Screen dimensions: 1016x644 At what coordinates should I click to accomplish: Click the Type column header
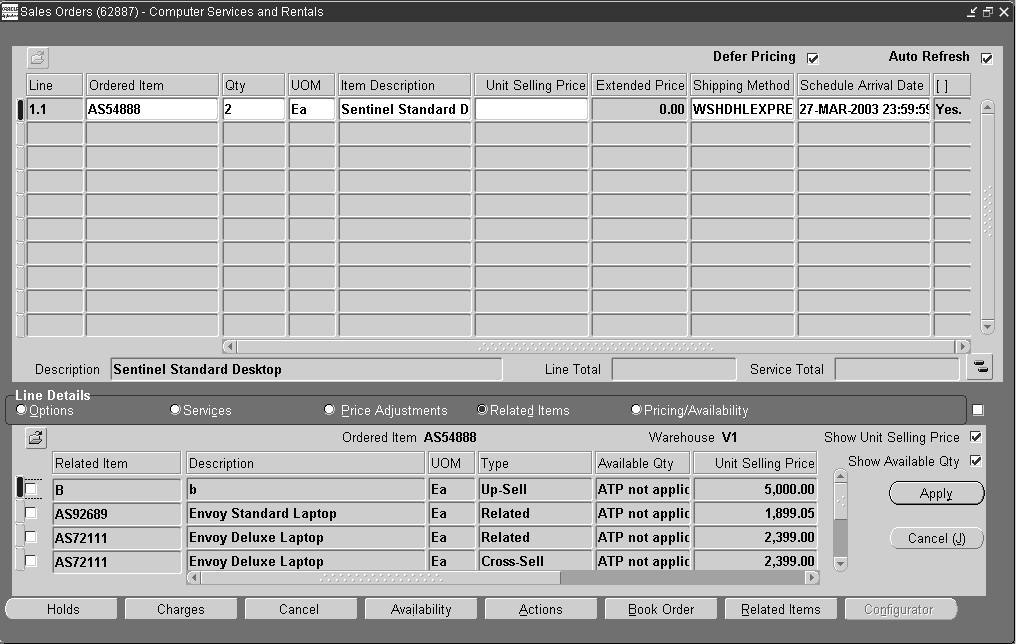click(x=535, y=463)
